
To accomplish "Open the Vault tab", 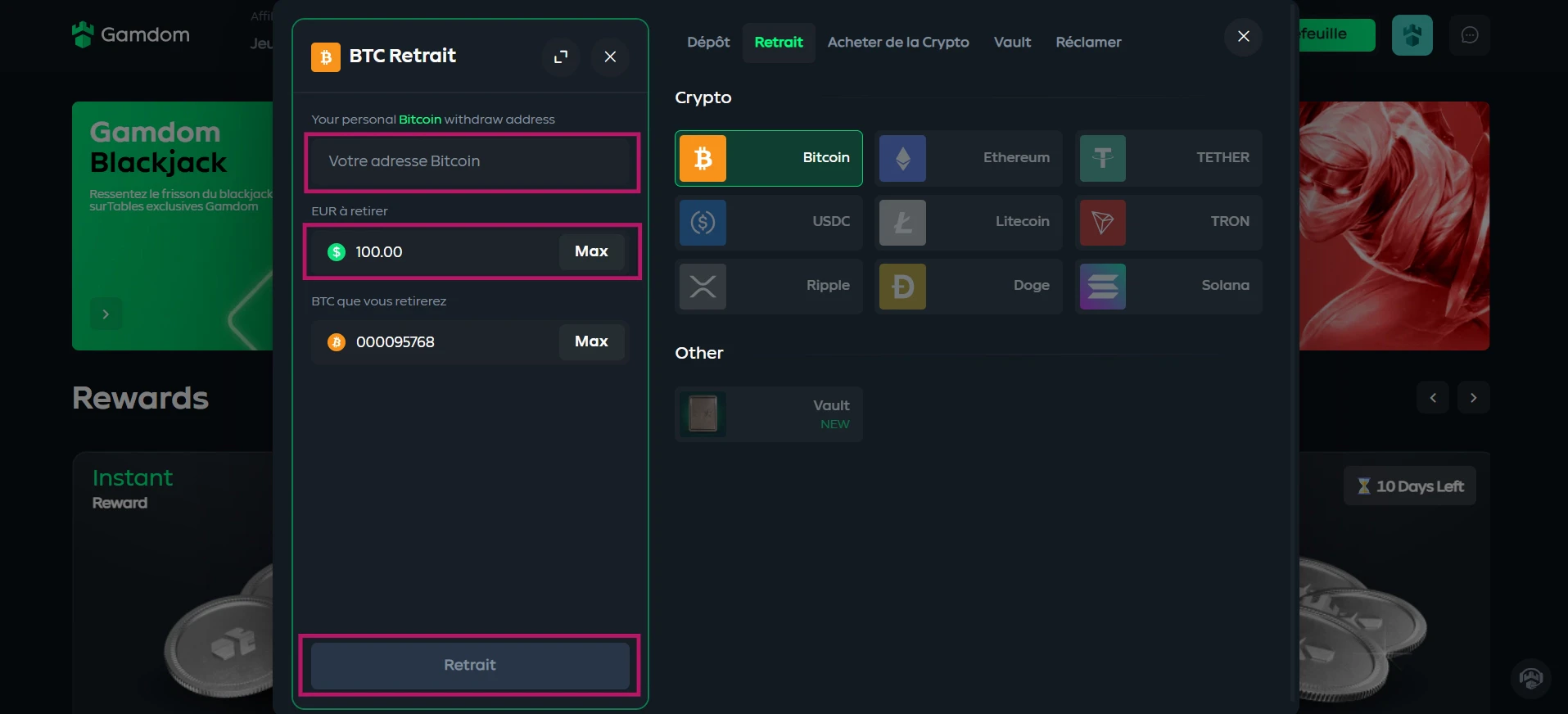I will pyautogui.click(x=1012, y=43).
